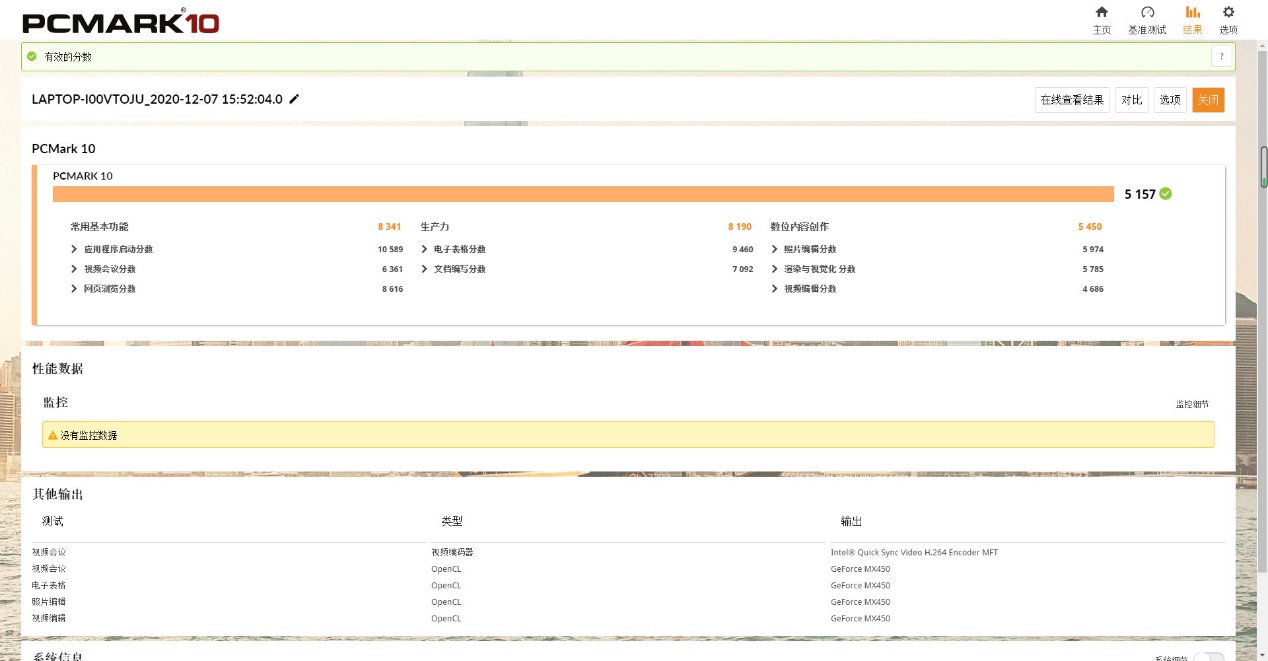The height and width of the screenshot is (661, 1268).
Task: Click the orange 关闭 button
Action: (1207, 100)
